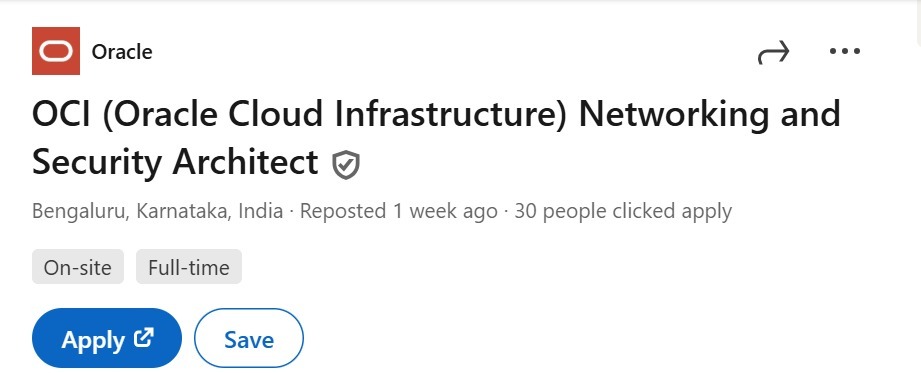
Task: Click the word Networking in the job title
Action: (x=674, y=114)
